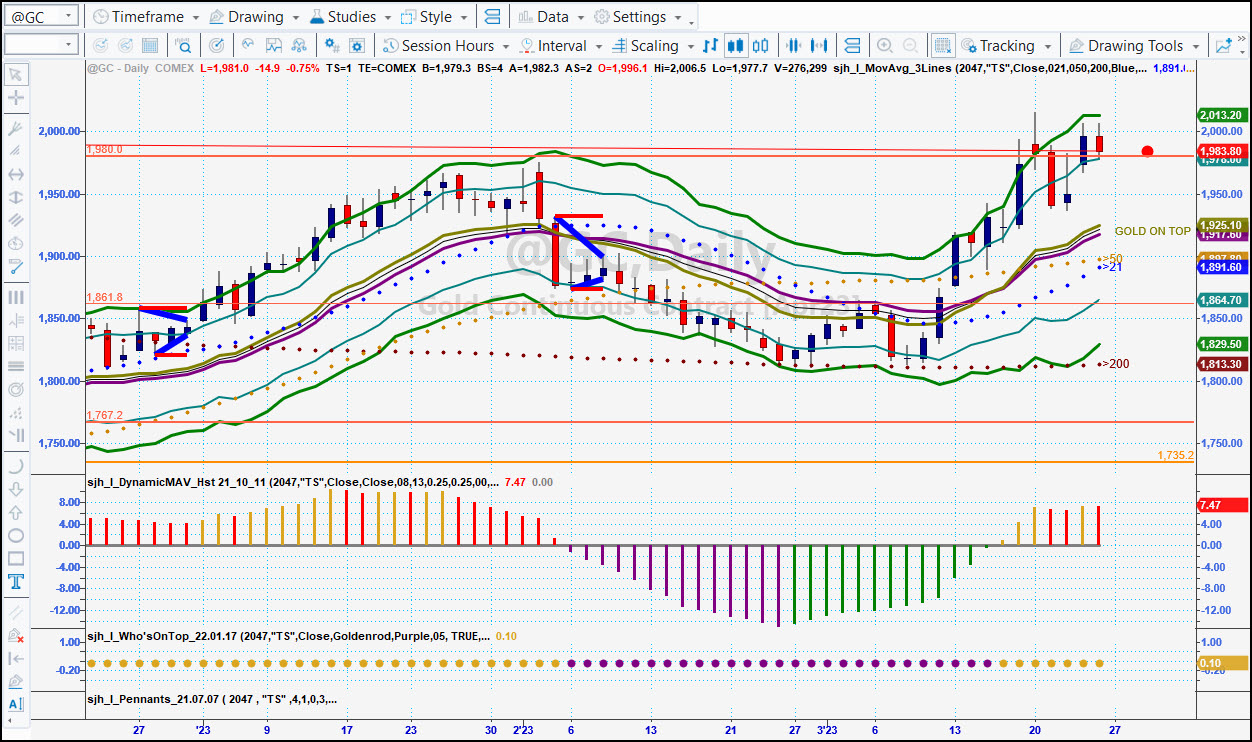The image size is (1252, 742).
Task: Click the 1,861.8 price level label
Action: 104,297
